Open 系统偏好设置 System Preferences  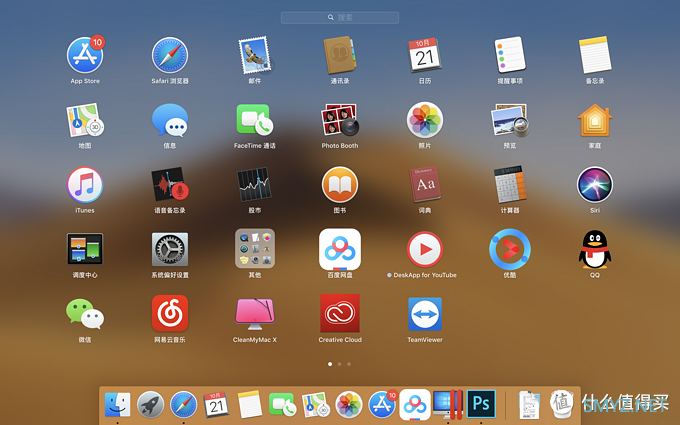tap(170, 249)
